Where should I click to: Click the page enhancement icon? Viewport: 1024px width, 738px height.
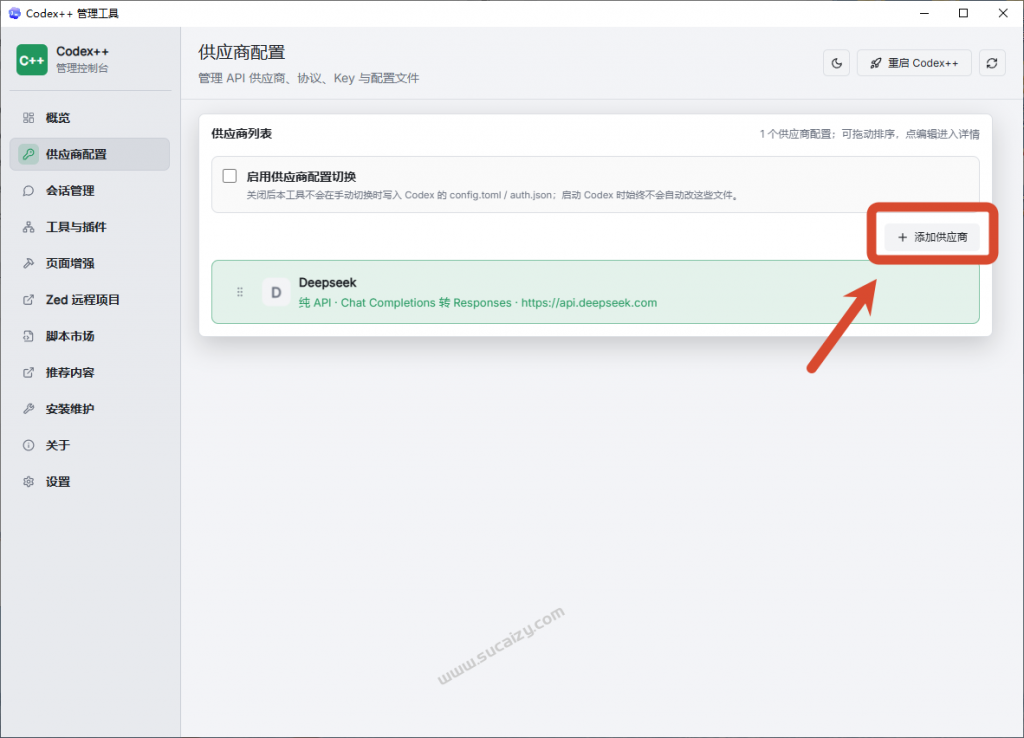click(28, 263)
